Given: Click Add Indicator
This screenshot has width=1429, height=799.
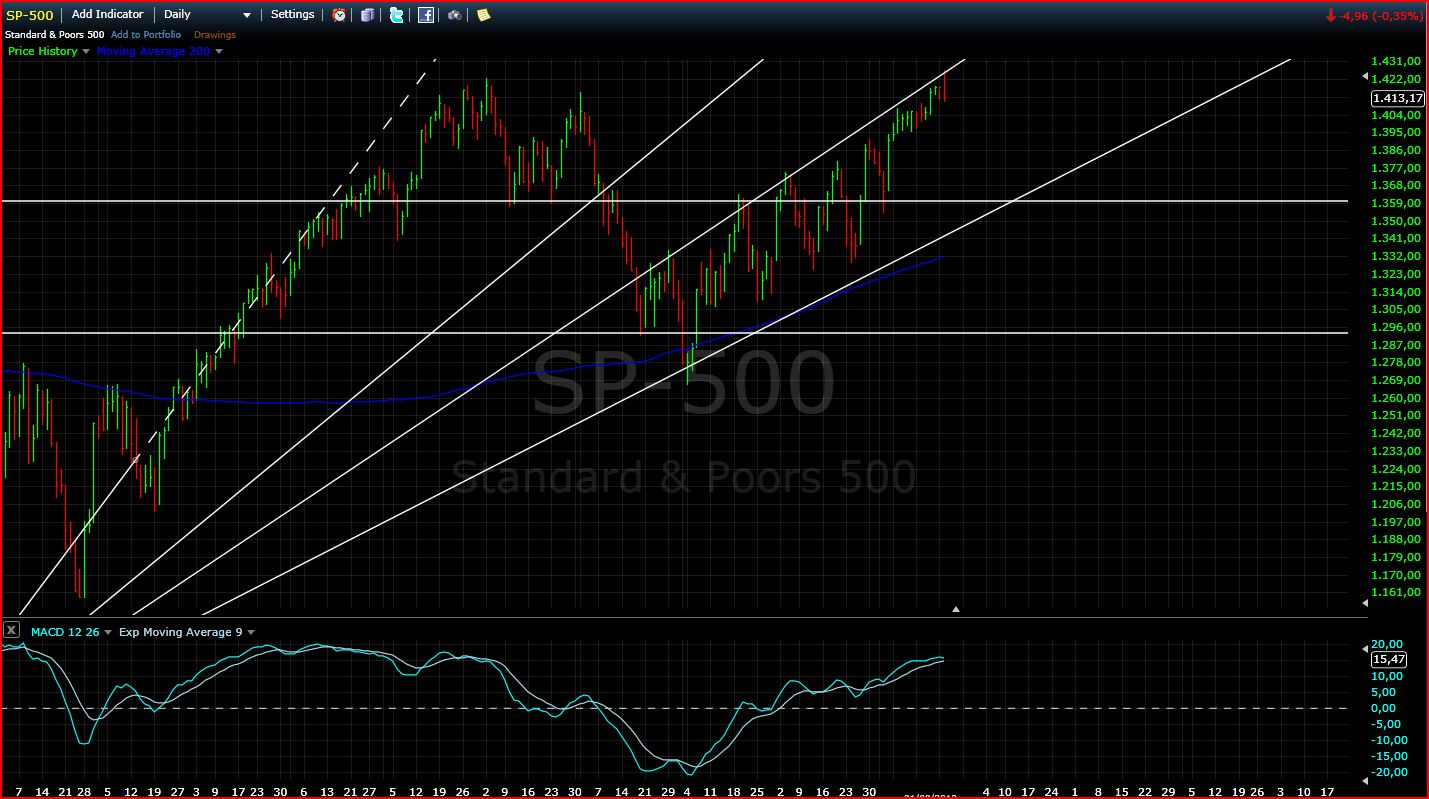Looking at the screenshot, I should (x=108, y=15).
